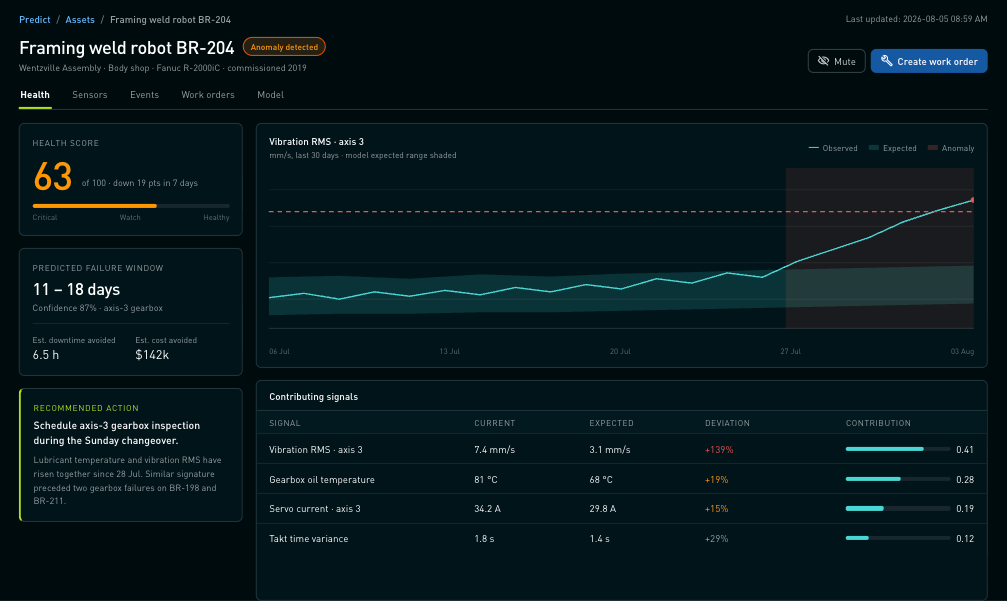Switch to the Events tab
The width and height of the screenshot is (1007, 601).
[144, 94]
